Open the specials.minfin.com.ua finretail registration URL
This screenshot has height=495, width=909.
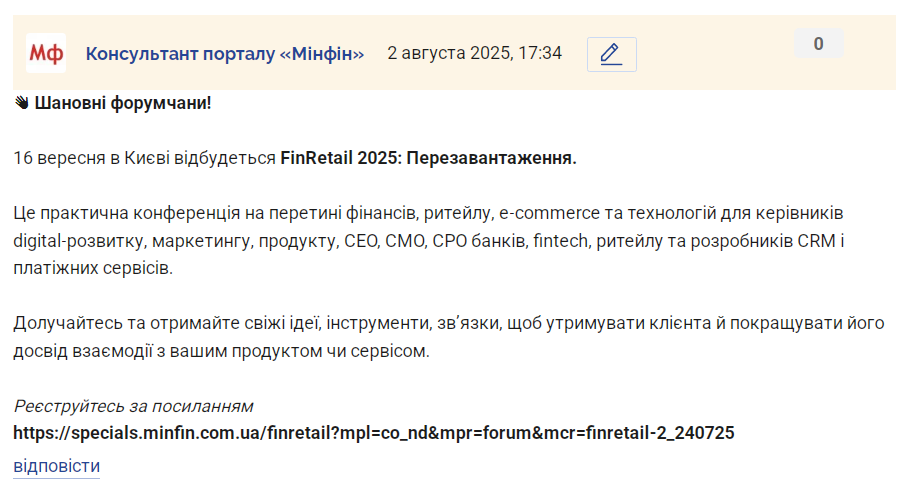tap(374, 433)
